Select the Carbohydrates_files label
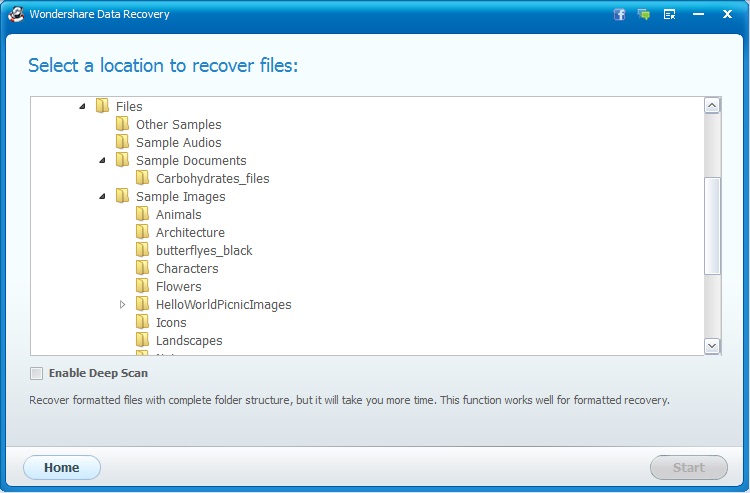Image resolution: width=750 pixels, height=493 pixels. tap(212, 178)
